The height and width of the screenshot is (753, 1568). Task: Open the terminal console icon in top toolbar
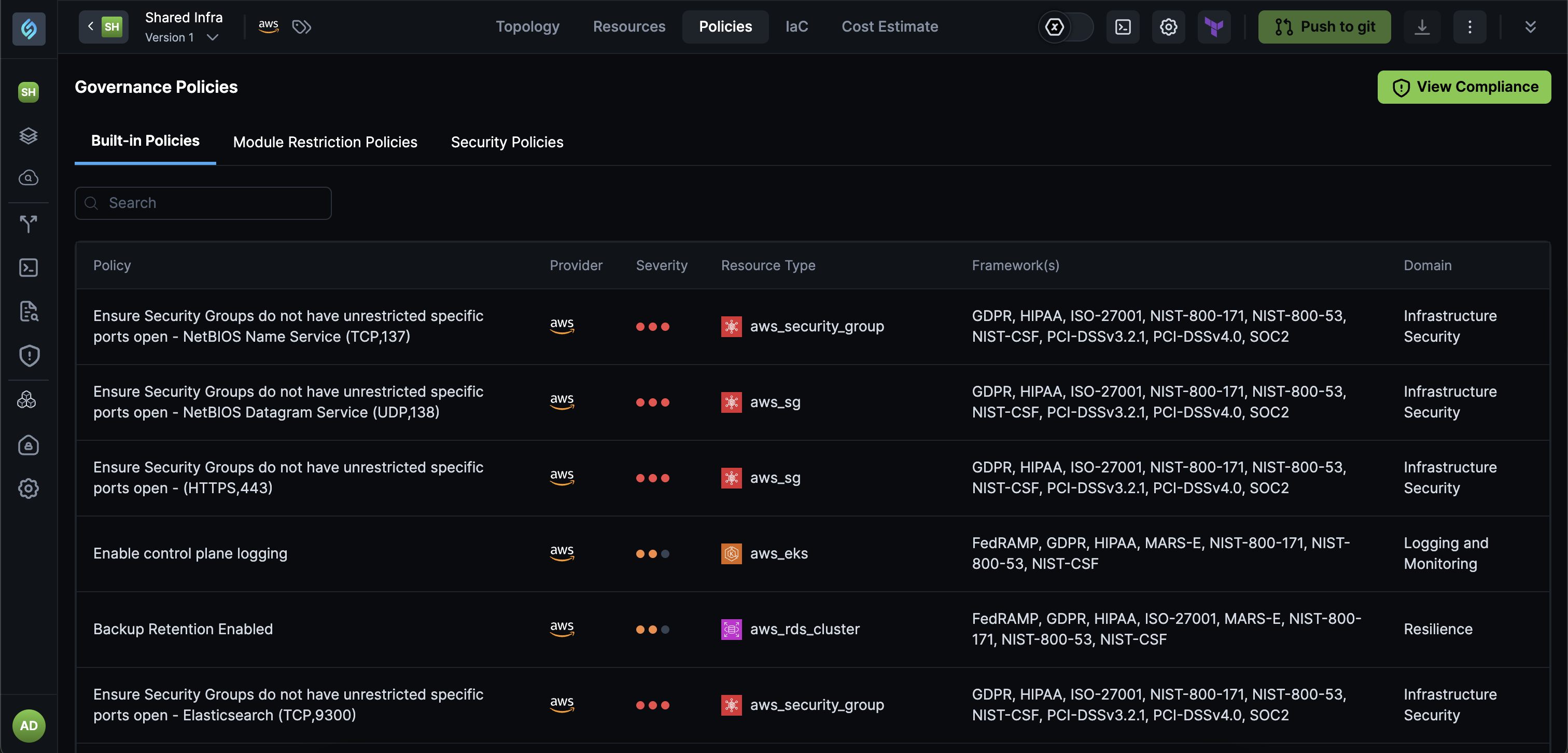coord(1123,27)
